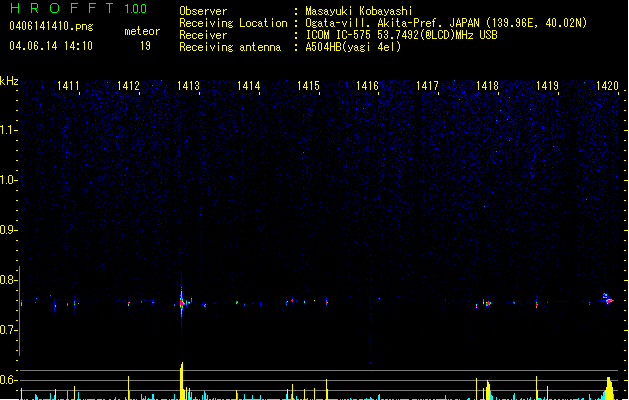Viewport: 629px width, 400px height.
Task: Click the meteor echo cluster below 1420
Action: pos(607,299)
